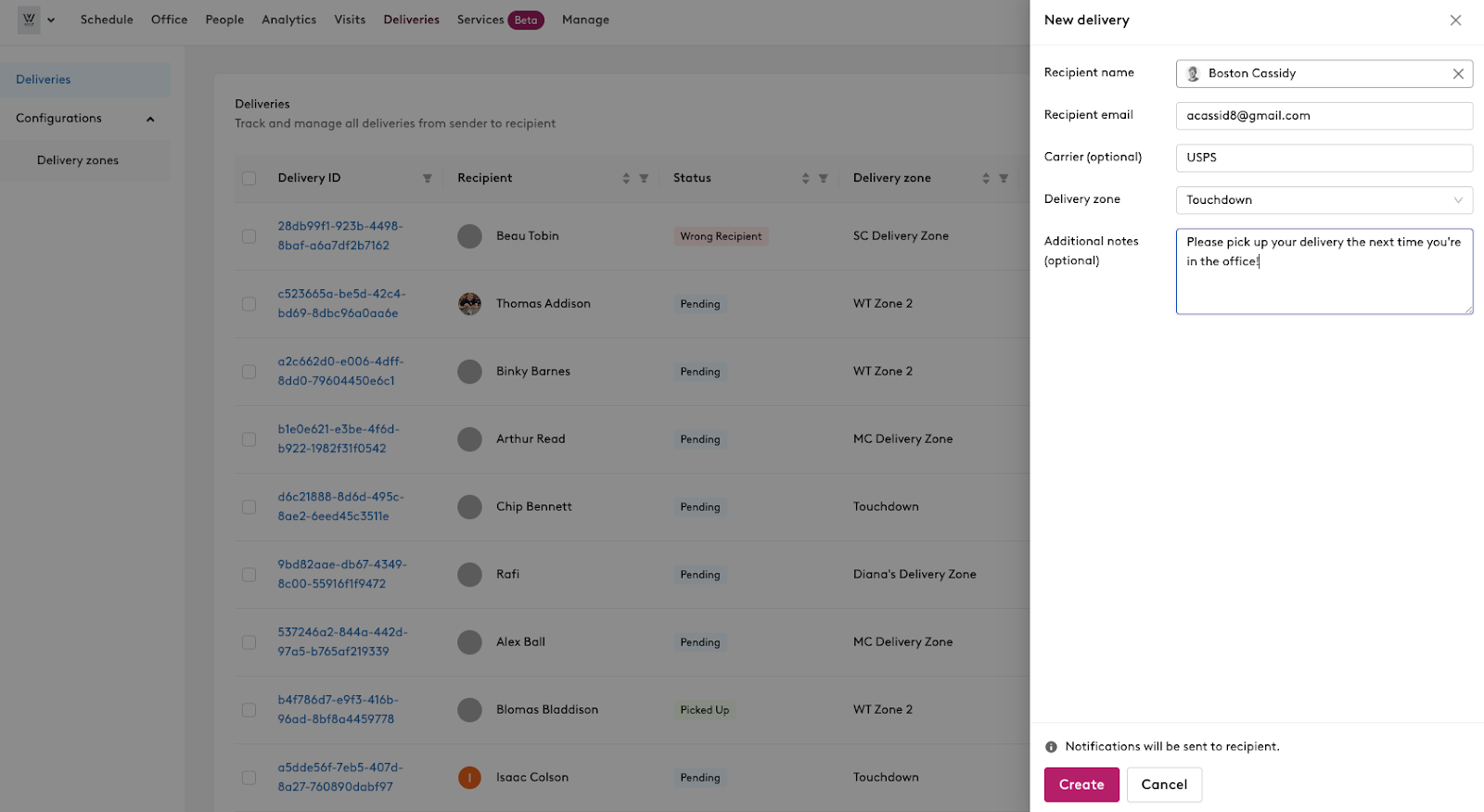This screenshot has width=1484, height=812.
Task: Select the checkbox for Beau Tobin's delivery
Action: pyautogui.click(x=249, y=236)
